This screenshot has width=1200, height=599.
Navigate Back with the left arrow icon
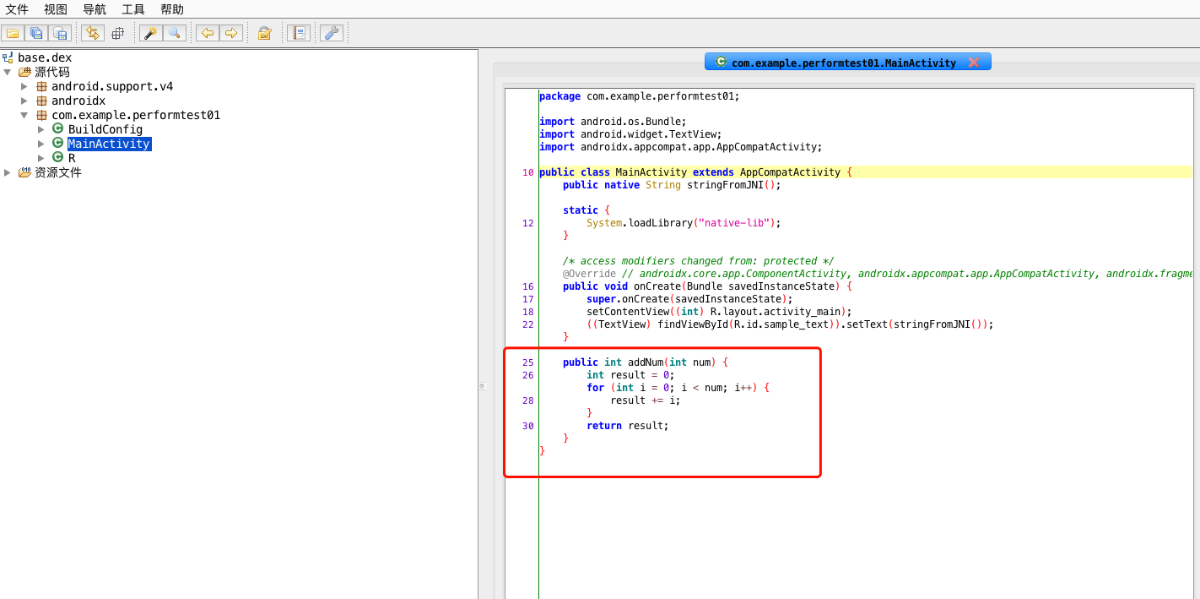click(207, 33)
